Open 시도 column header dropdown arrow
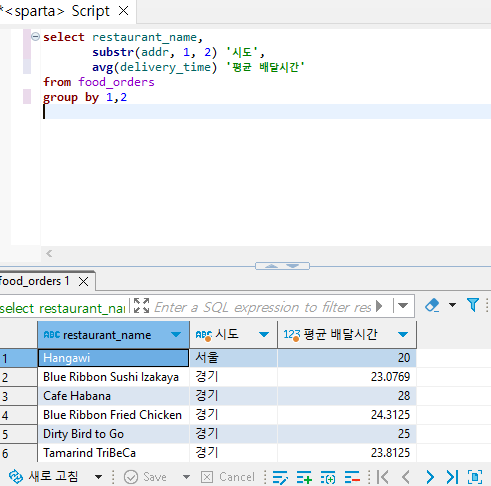The height and width of the screenshot is (486, 491). pyautogui.click(x=264, y=334)
